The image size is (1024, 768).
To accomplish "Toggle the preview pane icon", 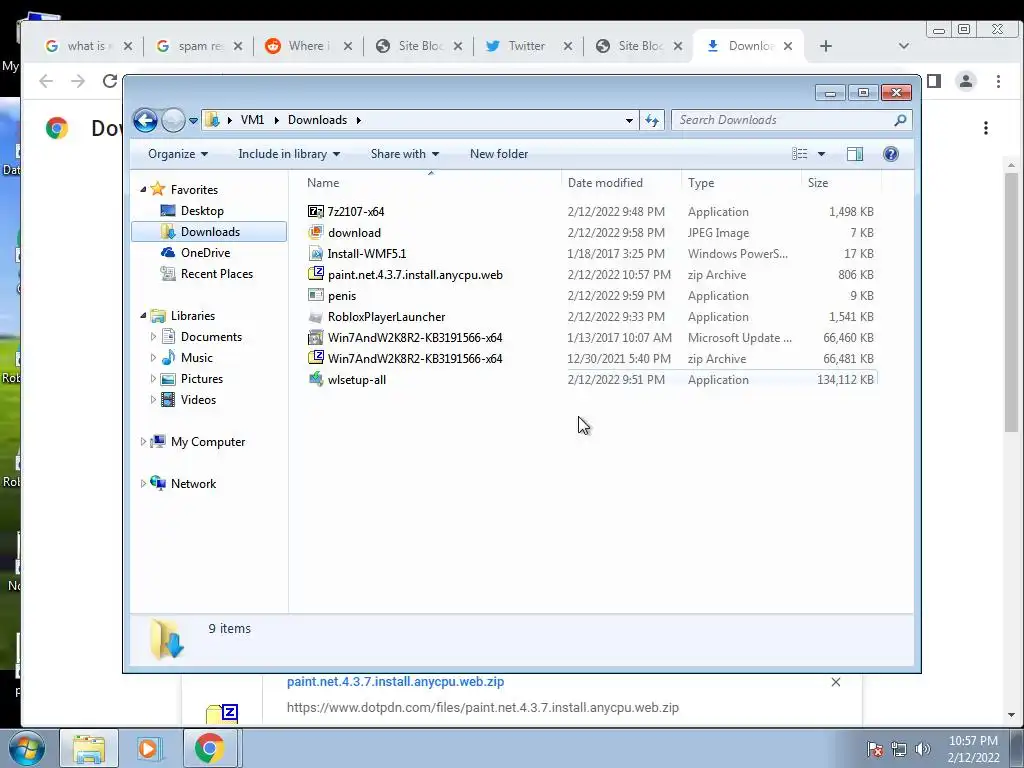I will coord(855,154).
